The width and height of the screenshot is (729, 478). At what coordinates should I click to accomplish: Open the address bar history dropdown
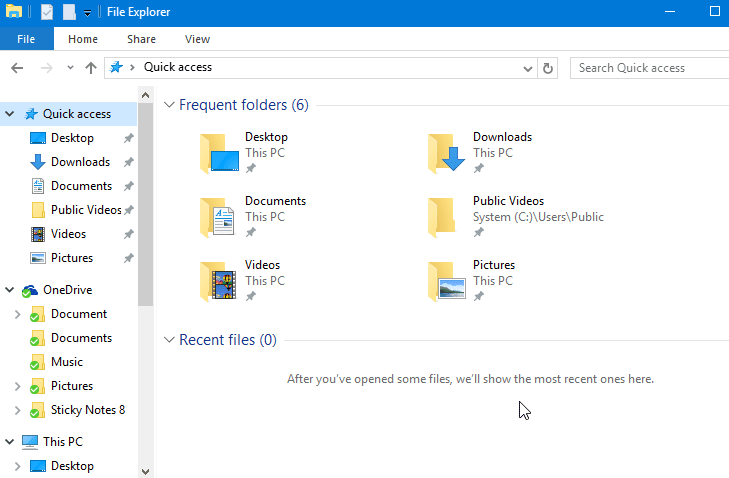(529, 68)
